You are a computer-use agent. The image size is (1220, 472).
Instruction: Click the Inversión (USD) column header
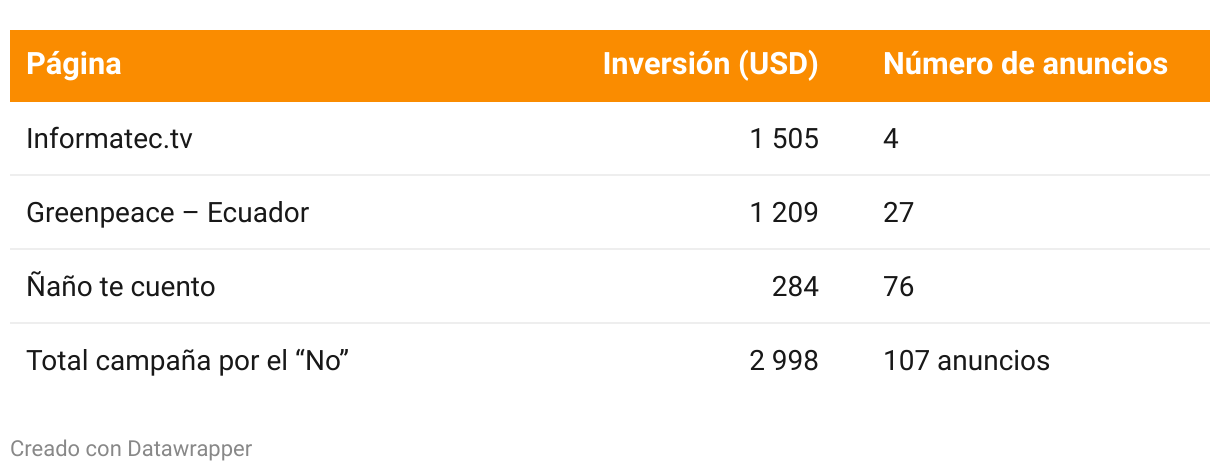pyautogui.click(x=710, y=64)
